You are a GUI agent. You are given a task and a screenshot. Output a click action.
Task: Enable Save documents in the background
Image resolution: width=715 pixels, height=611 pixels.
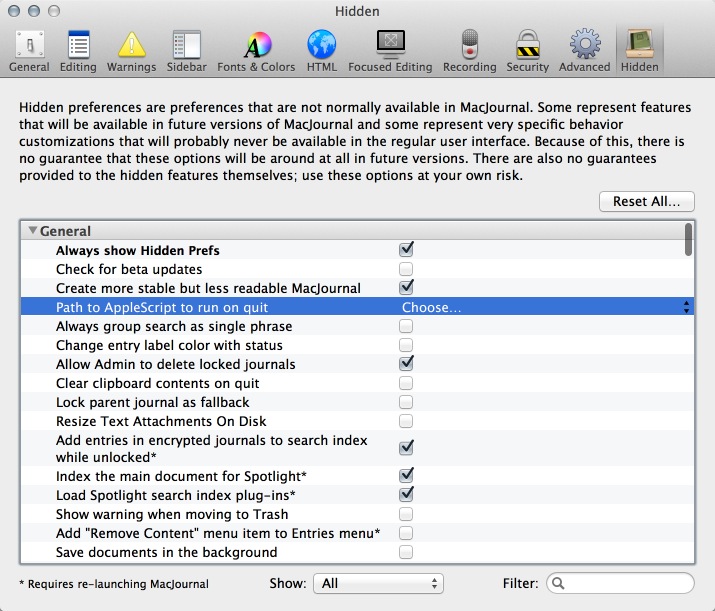pyautogui.click(x=406, y=552)
